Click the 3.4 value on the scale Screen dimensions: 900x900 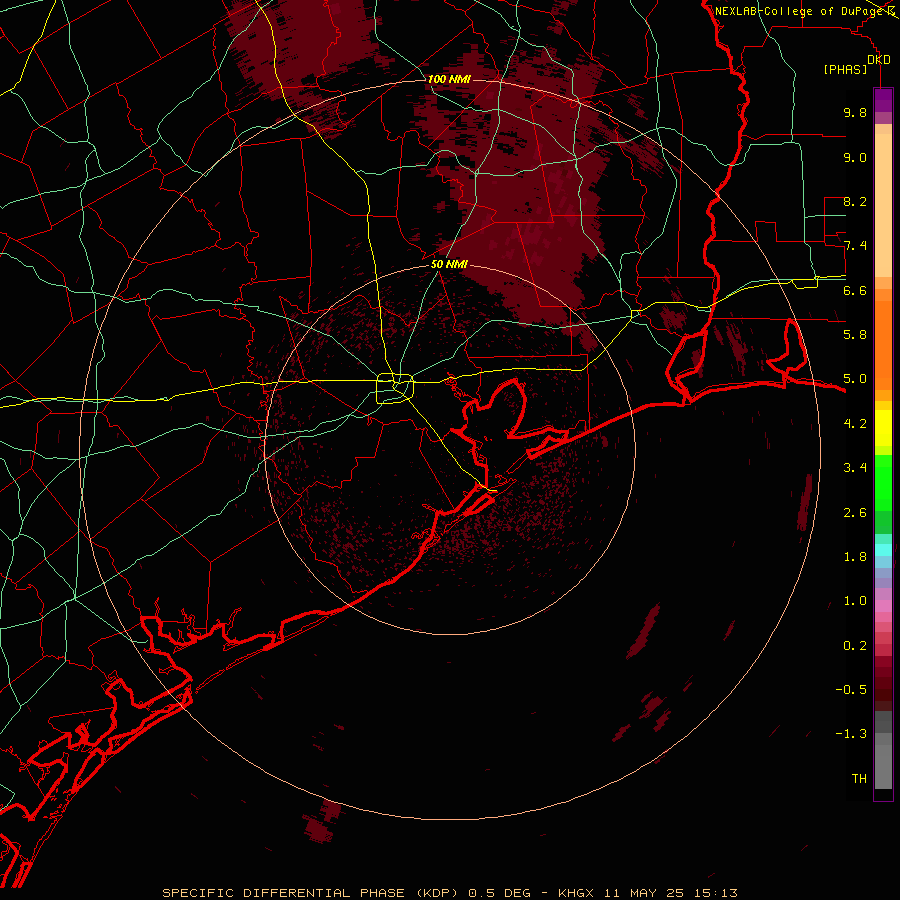(855, 468)
